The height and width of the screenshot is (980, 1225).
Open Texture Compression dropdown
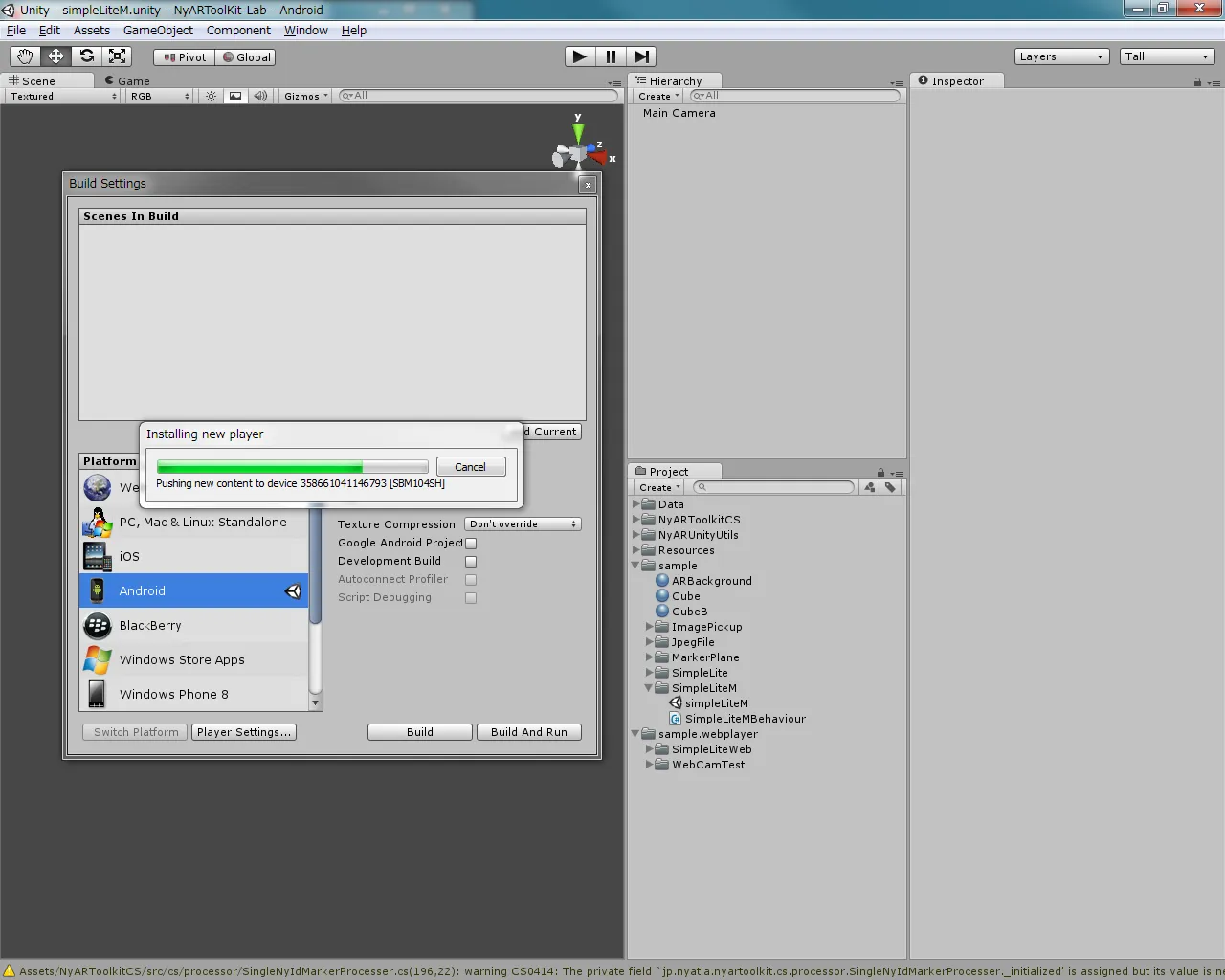[x=523, y=524]
